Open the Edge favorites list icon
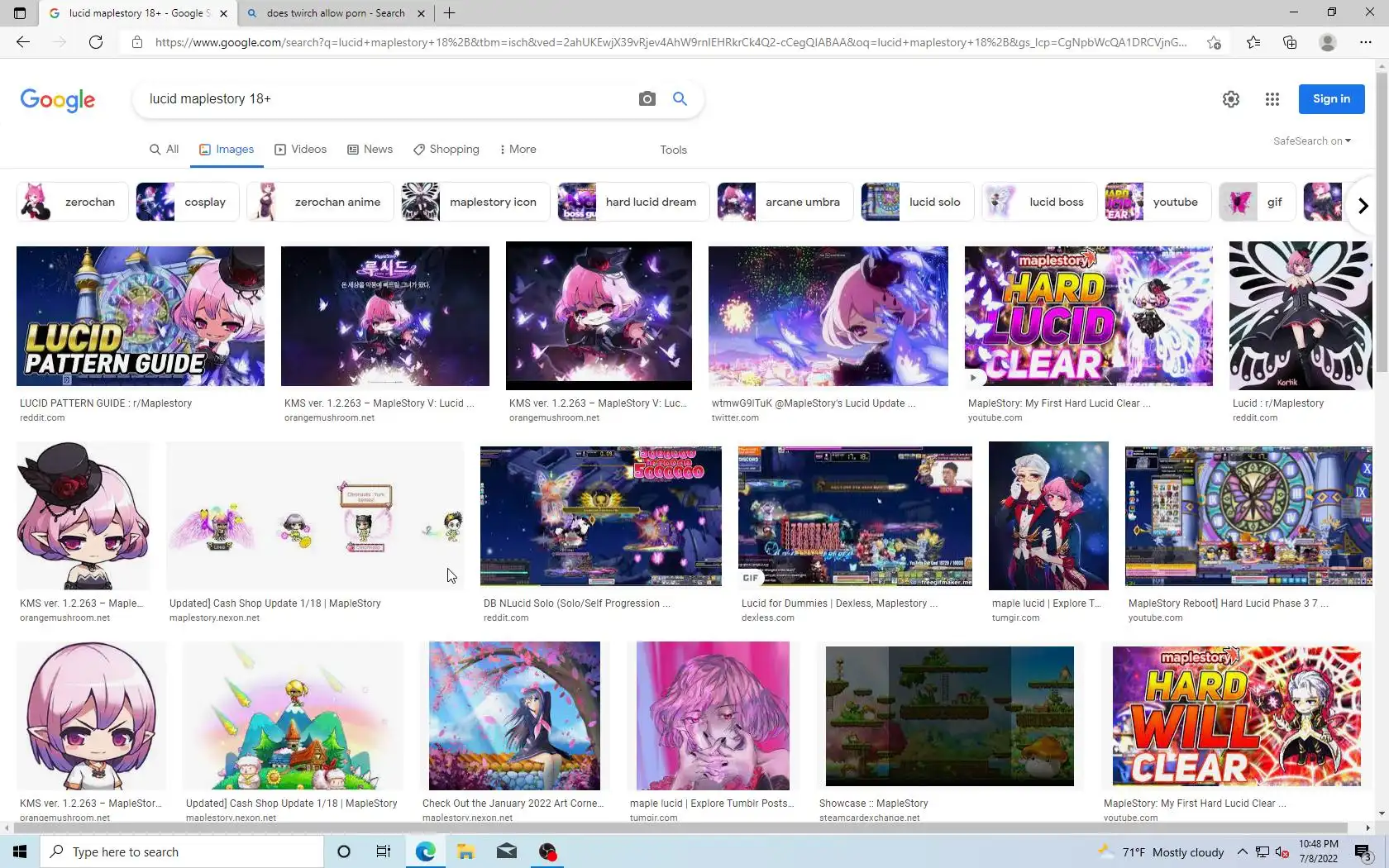1389x868 pixels. [1253, 42]
